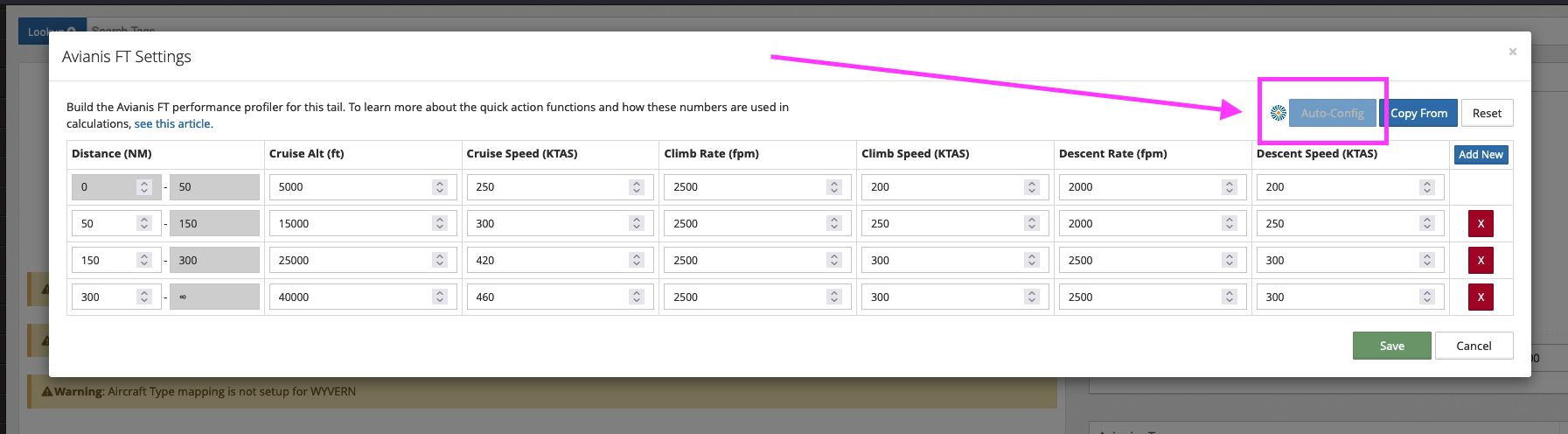Edit cruise altitude 15000 field
Viewport: 1568px width, 434px height.
362,223
